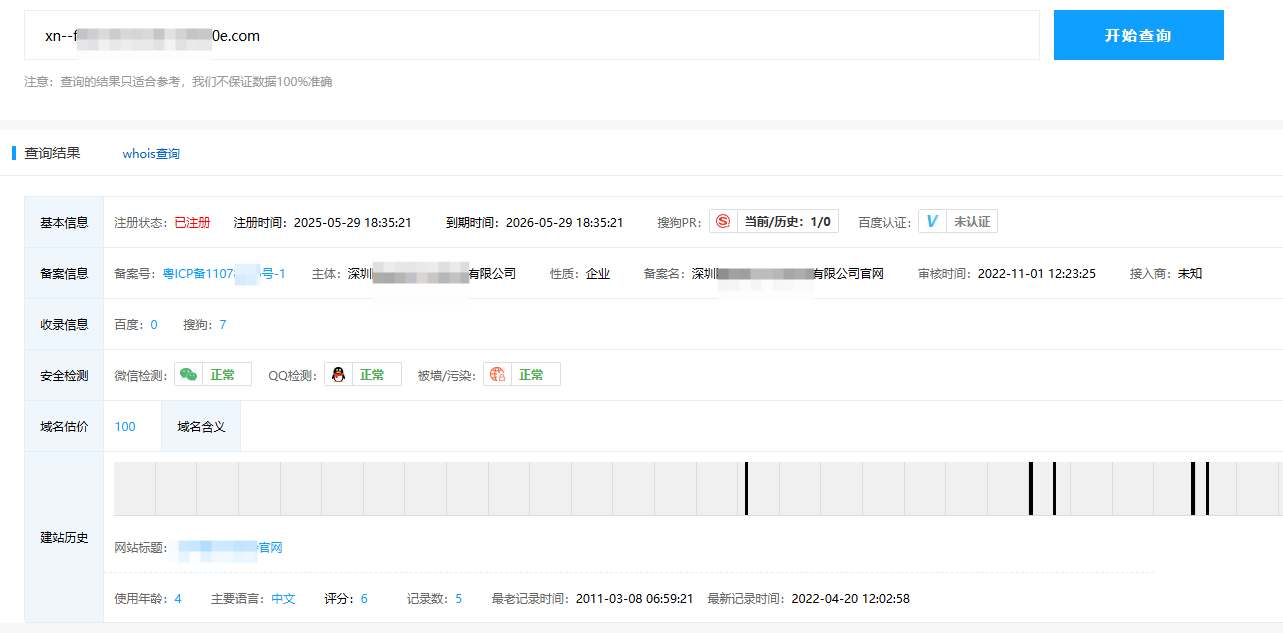Click the 未认证 Baidu status badge
The height and width of the screenshot is (633, 1283).
coord(971,222)
